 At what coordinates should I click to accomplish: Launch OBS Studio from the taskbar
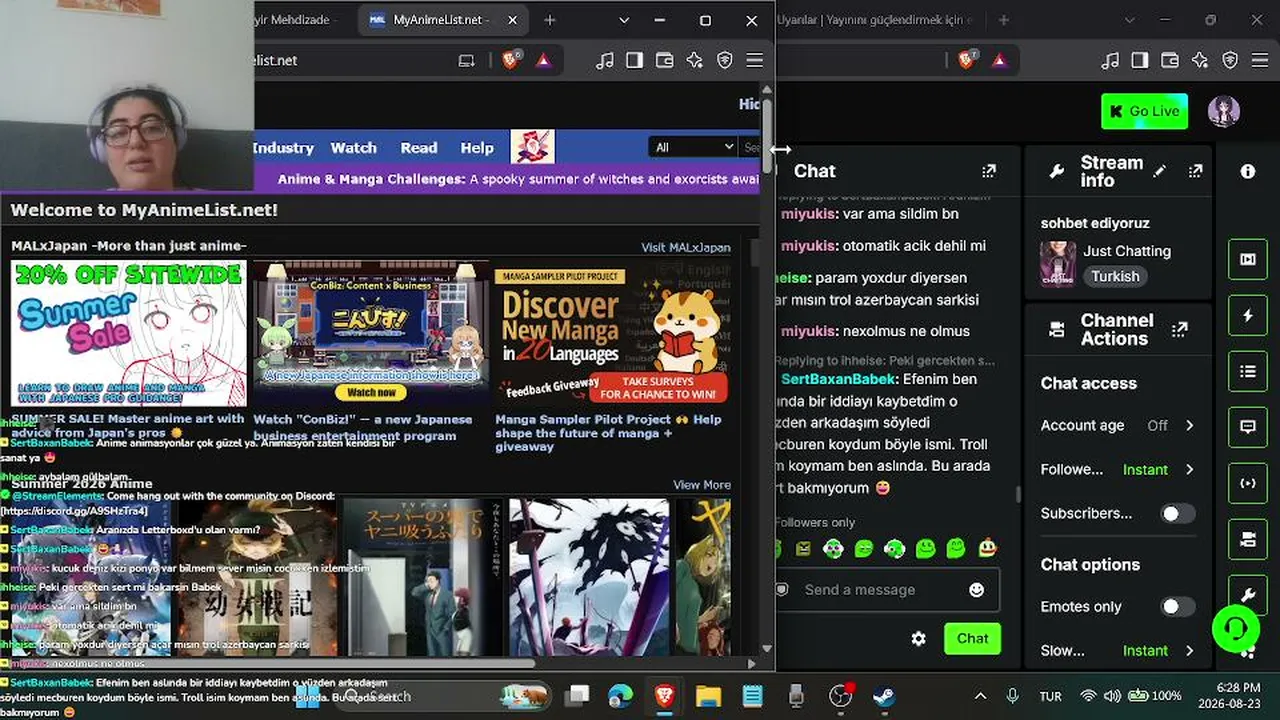pos(840,696)
